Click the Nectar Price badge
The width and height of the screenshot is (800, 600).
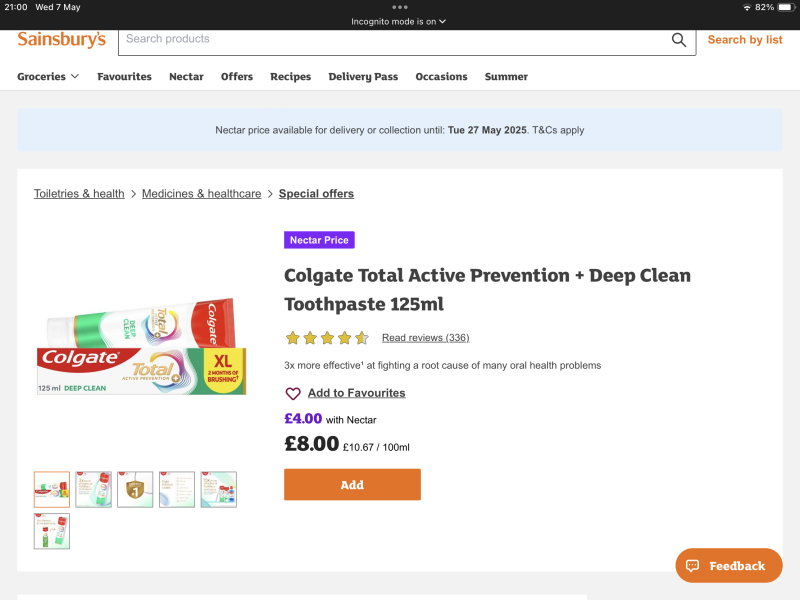pyautogui.click(x=319, y=240)
